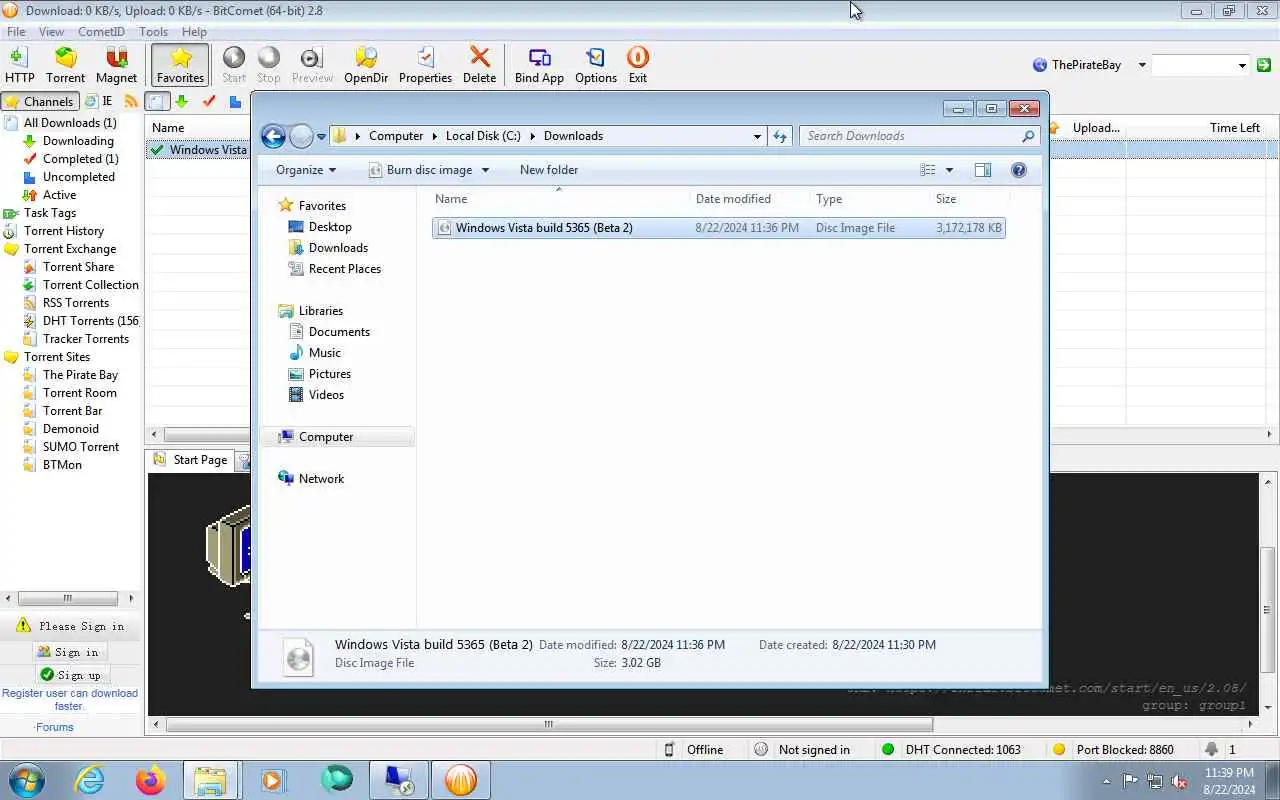Screen dimensions: 1280x800
Task: Open The Pirate Bay site entry
Action: point(80,375)
